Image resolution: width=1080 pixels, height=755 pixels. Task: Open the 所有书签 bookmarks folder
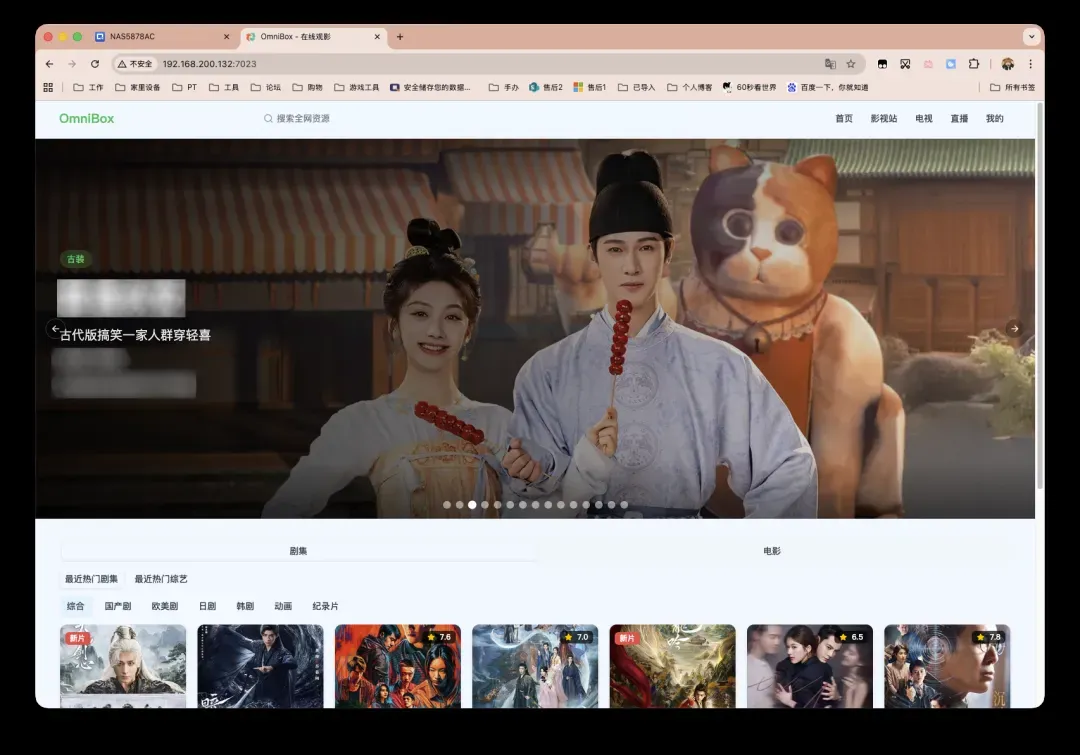point(1012,87)
